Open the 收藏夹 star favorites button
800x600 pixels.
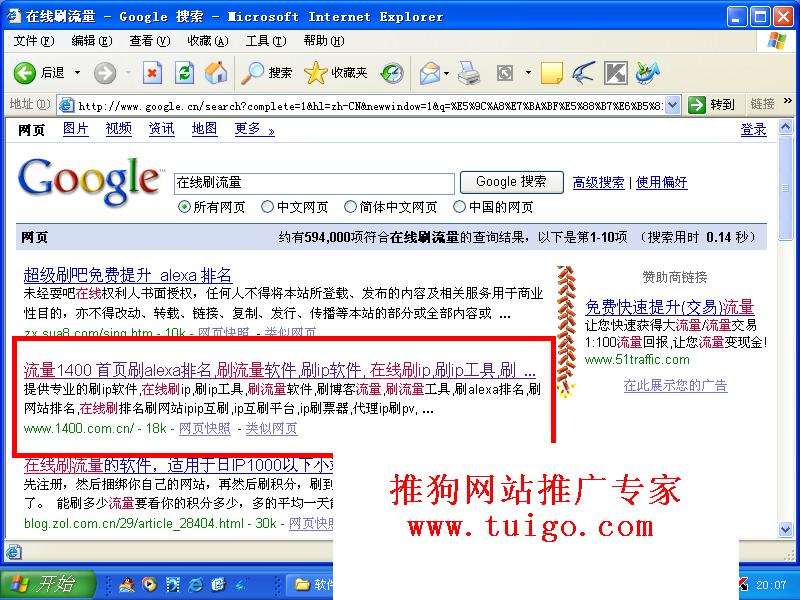click(x=335, y=73)
